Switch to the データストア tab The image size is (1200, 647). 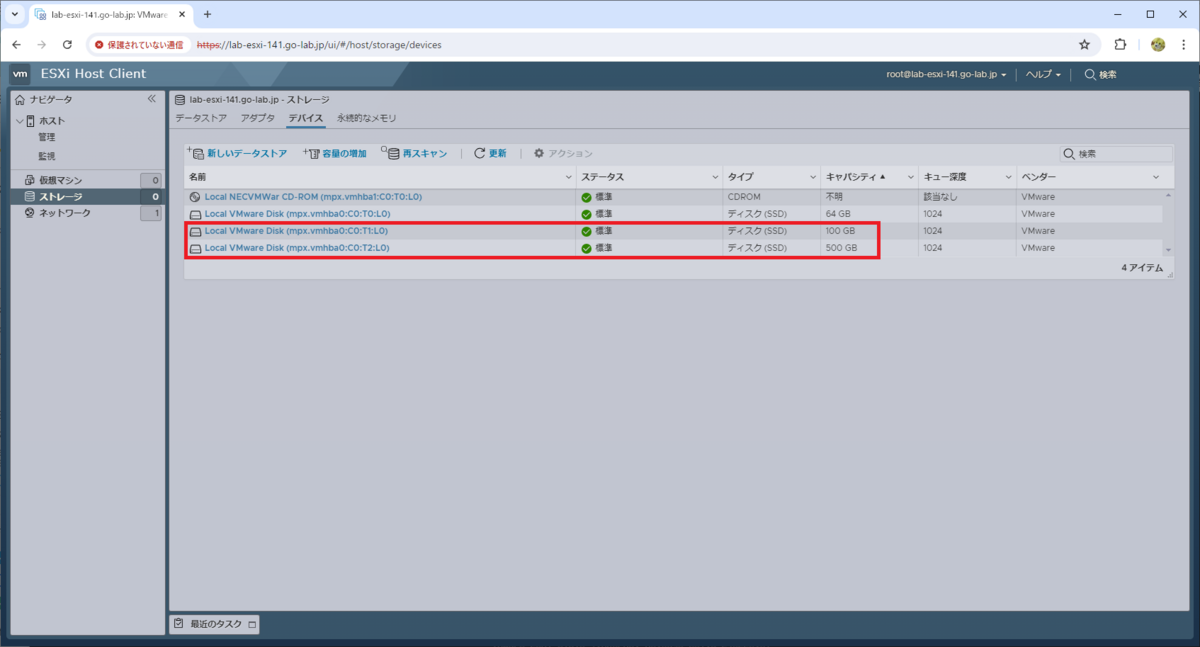point(201,118)
